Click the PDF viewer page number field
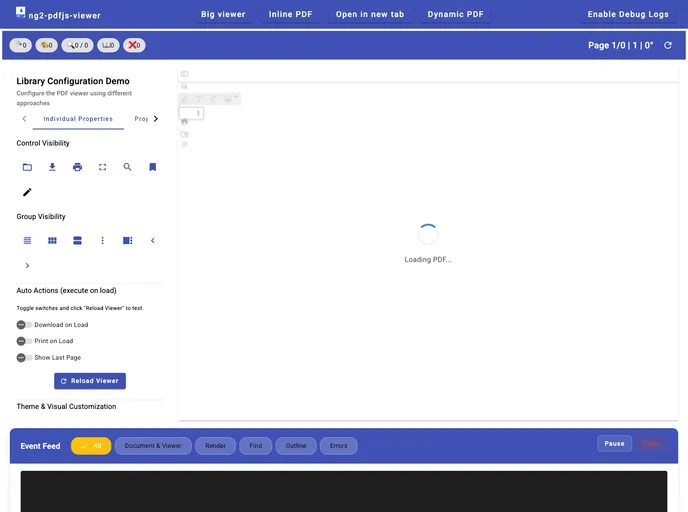Viewport: 688px width, 512px height. [191, 113]
